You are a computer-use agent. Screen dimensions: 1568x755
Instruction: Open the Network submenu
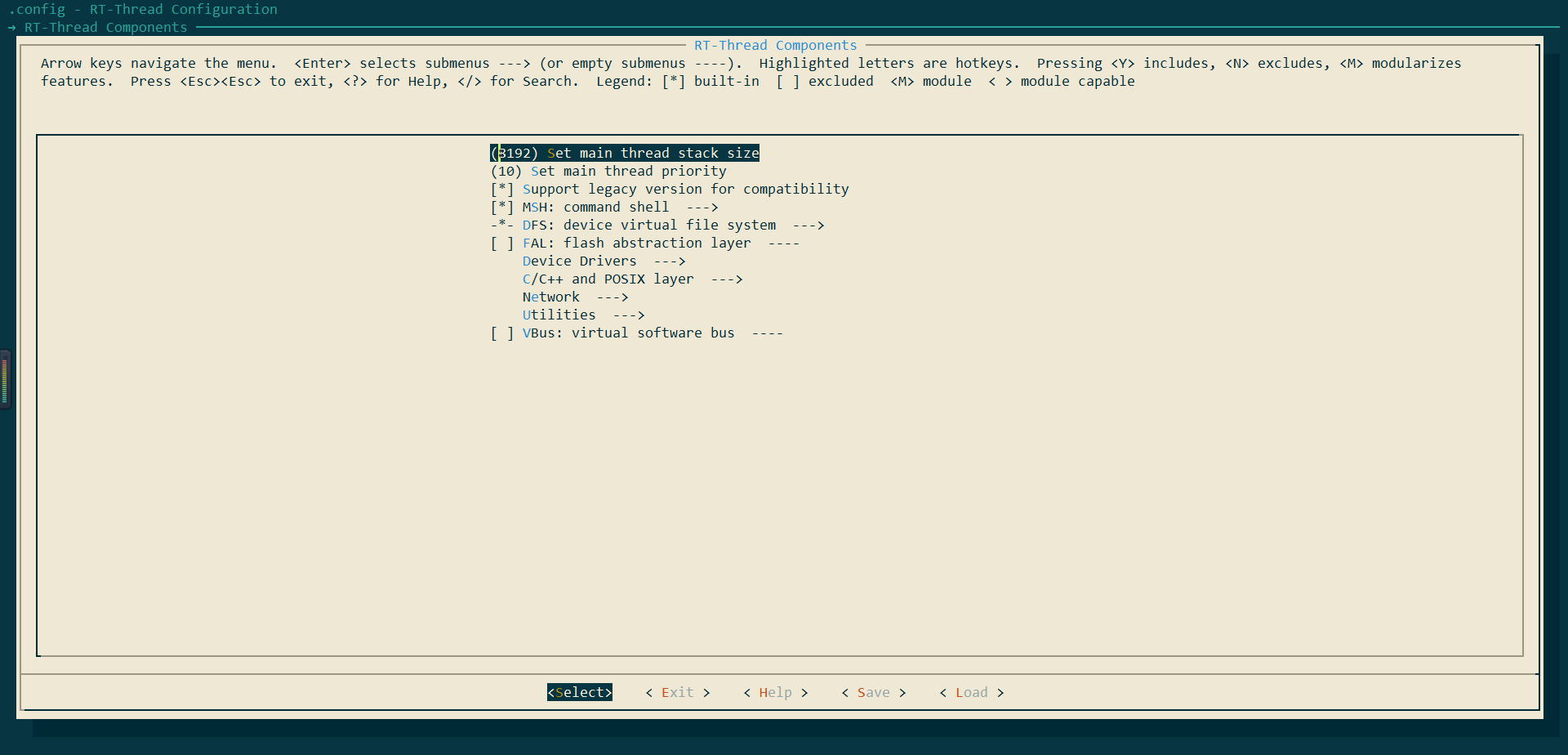tap(576, 297)
